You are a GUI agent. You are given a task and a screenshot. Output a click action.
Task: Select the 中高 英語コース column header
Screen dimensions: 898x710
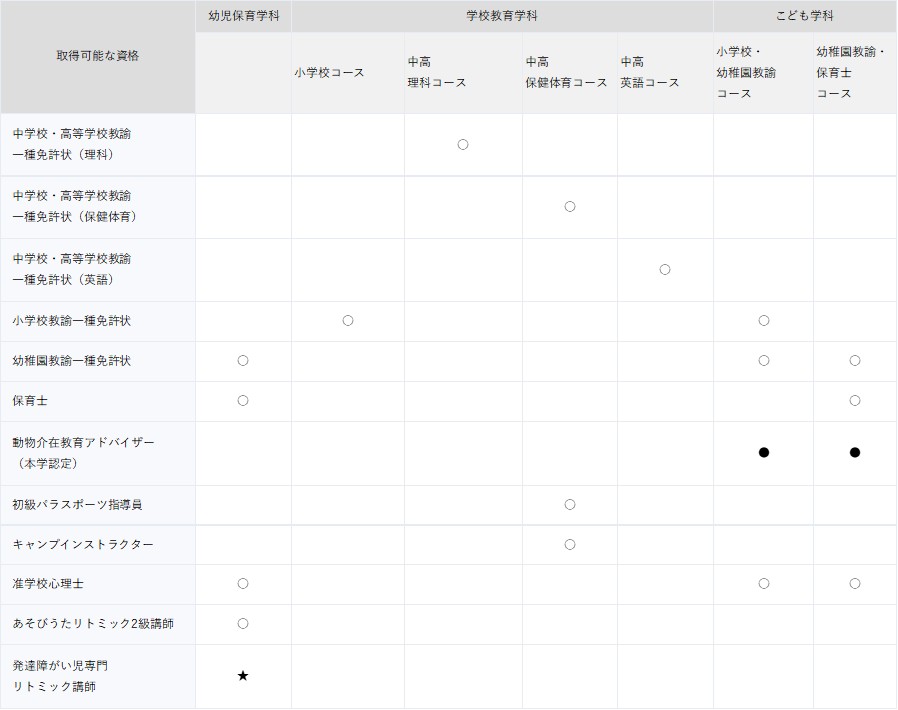650,73
